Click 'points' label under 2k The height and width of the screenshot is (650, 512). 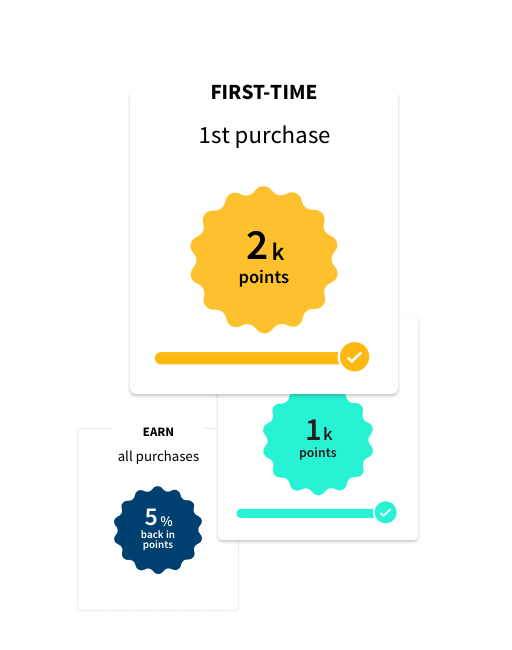(x=264, y=278)
